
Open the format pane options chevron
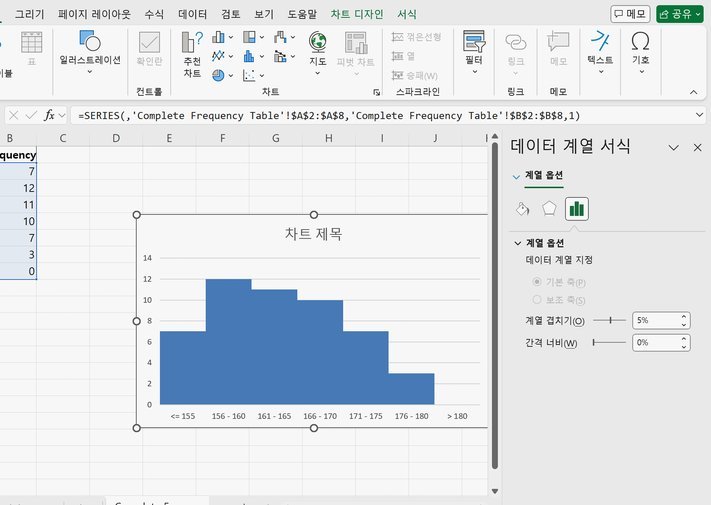pyautogui.click(x=674, y=148)
